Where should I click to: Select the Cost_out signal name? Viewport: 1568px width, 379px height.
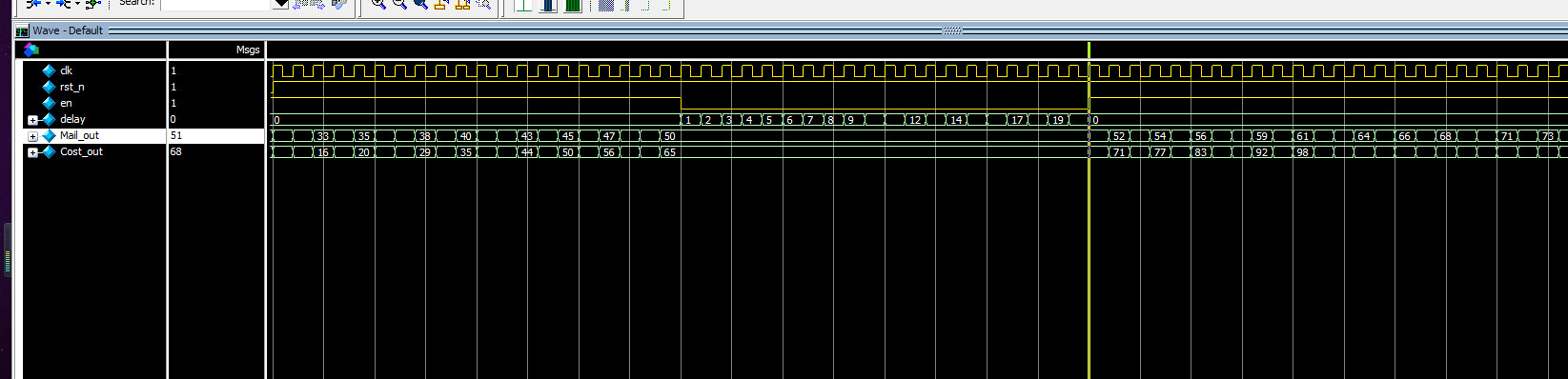tap(81, 151)
